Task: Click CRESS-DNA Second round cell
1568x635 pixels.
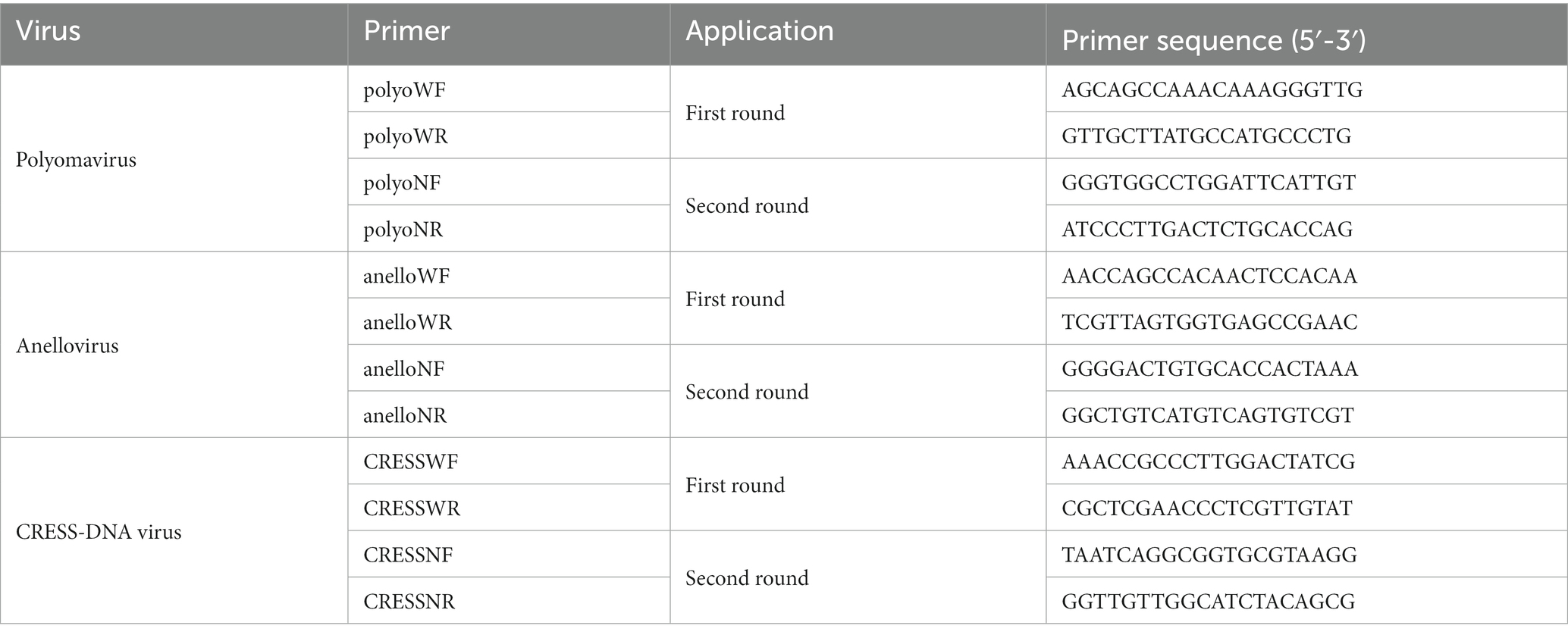Action: (858, 578)
